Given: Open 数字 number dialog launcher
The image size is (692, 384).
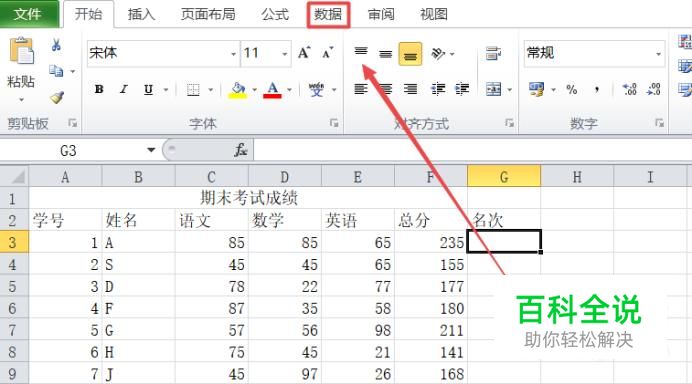Looking at the screenshot, I should click(659, 123).
